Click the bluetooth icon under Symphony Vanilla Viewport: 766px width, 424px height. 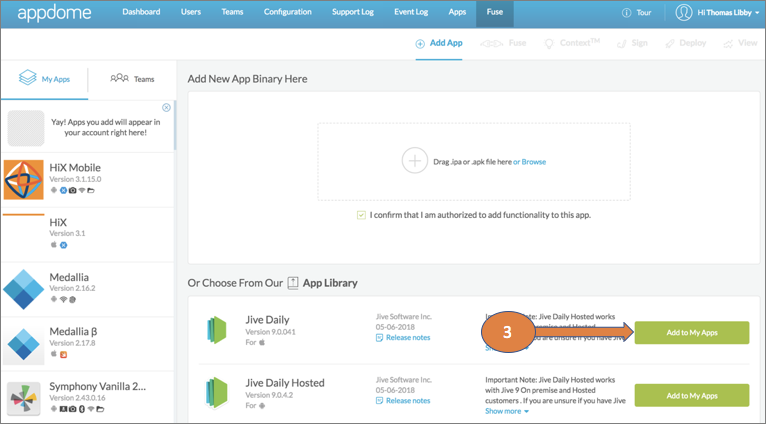pos(82,409)
